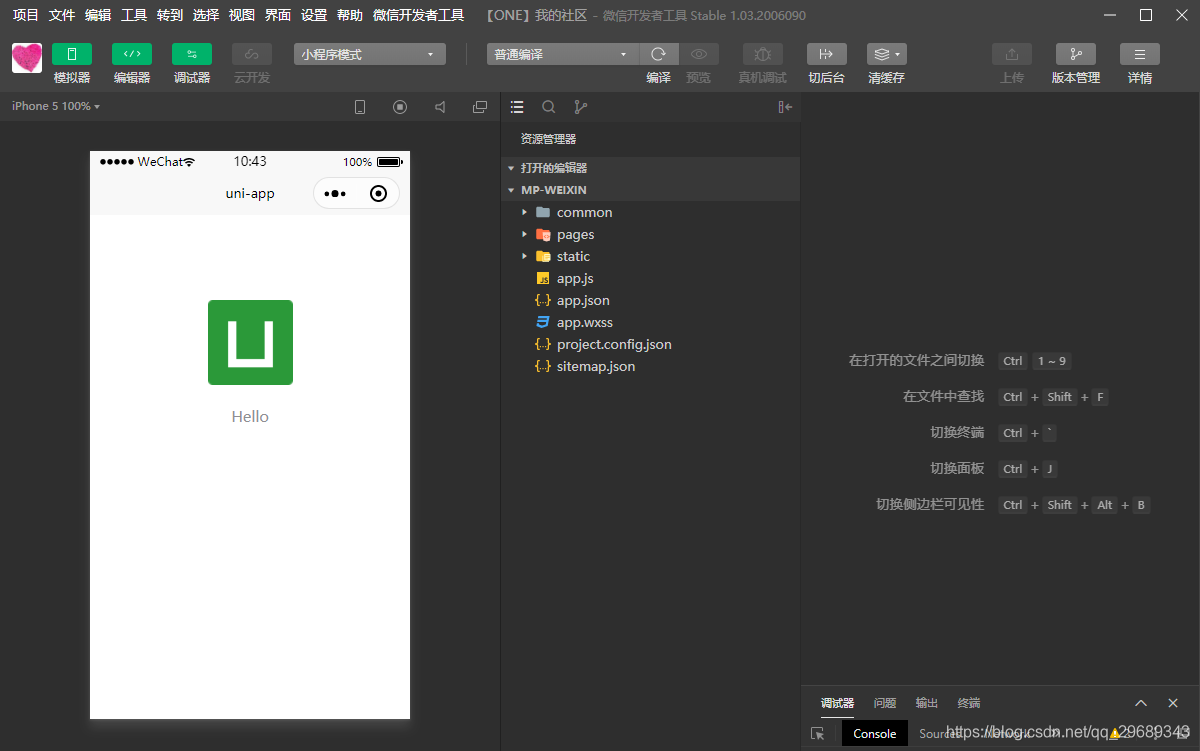Open the project.config.json file
This screenshot has width=1200, height=751.
click(x=650, y=344)
